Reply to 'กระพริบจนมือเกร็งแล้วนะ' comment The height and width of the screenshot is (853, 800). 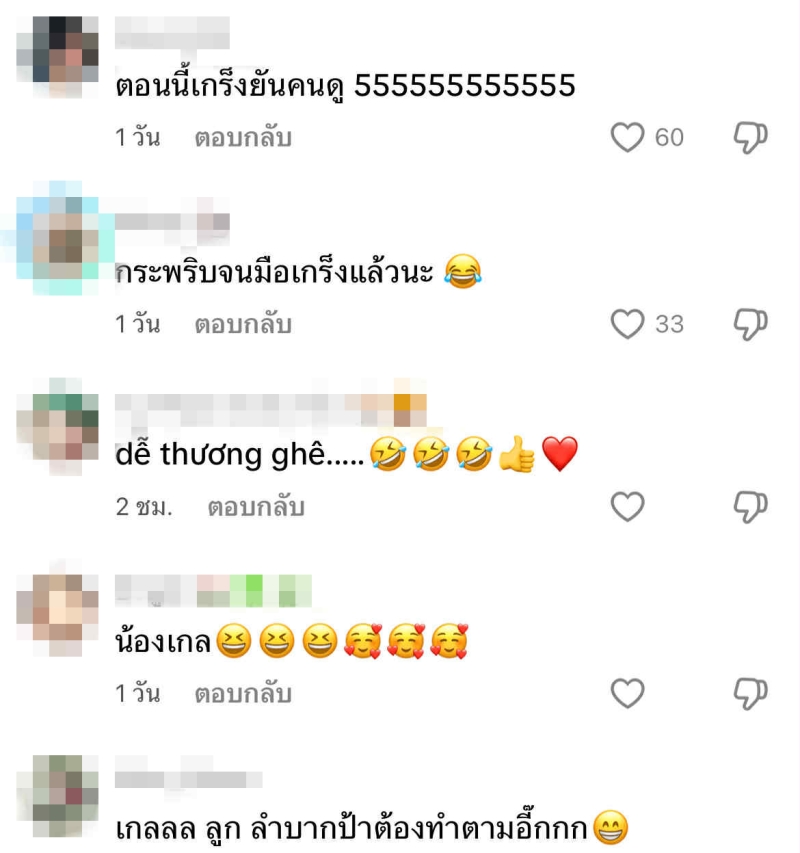tap(243, 325)
